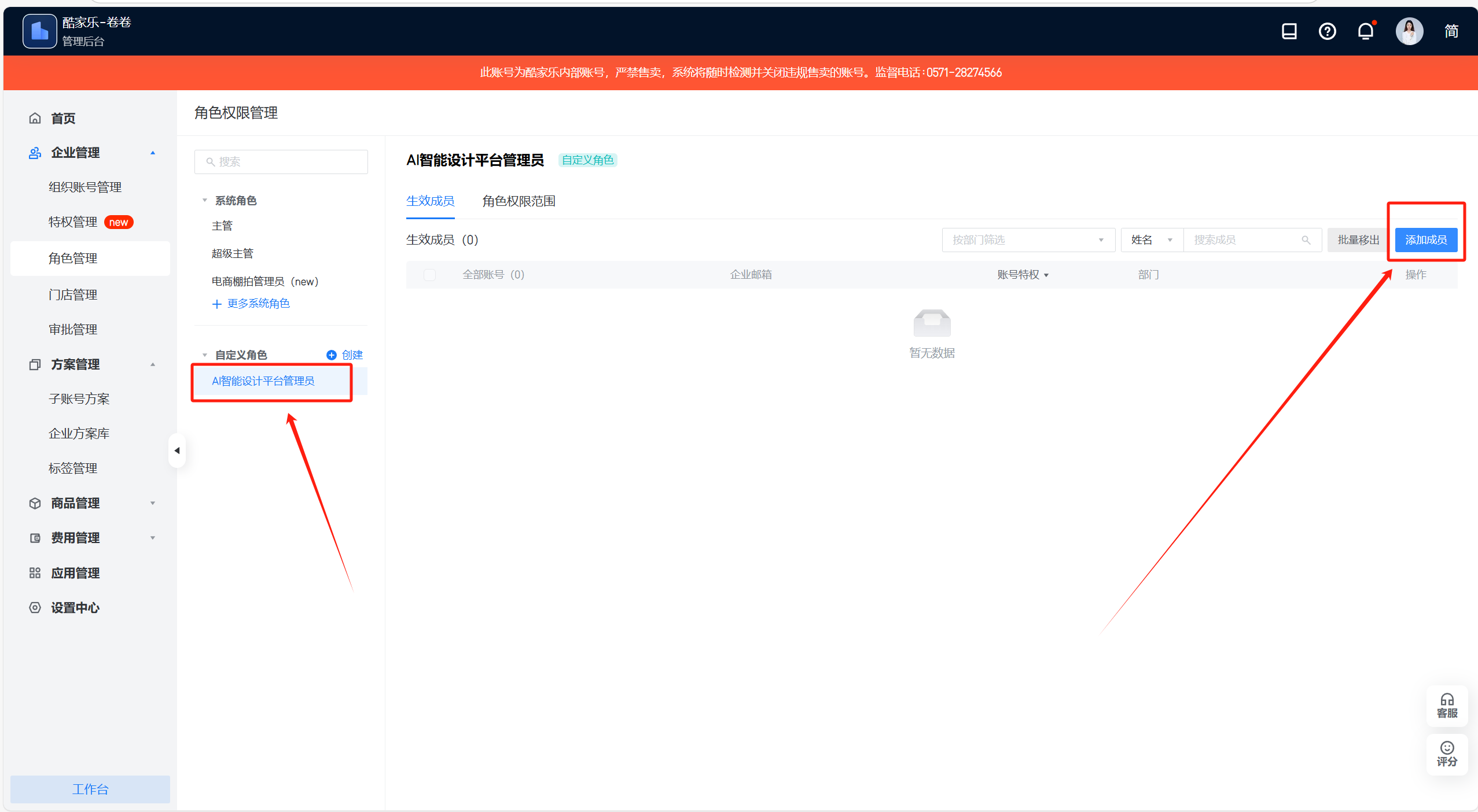This screenshot has height=812, width=1478.
Task: Check the 全部账号 select-all checkbox
Action: point(429,275)
